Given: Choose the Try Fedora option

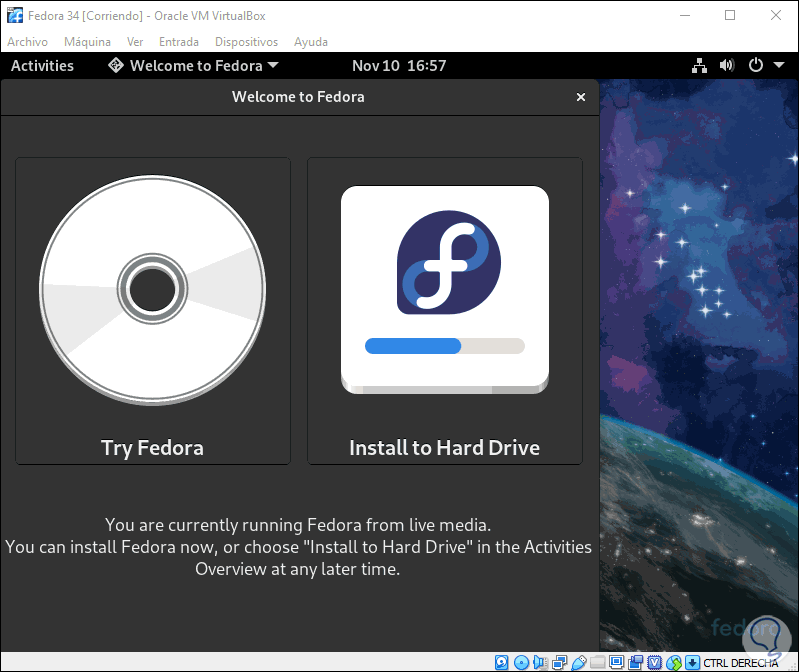Looking at the screenshot, I should coord(153,311).
